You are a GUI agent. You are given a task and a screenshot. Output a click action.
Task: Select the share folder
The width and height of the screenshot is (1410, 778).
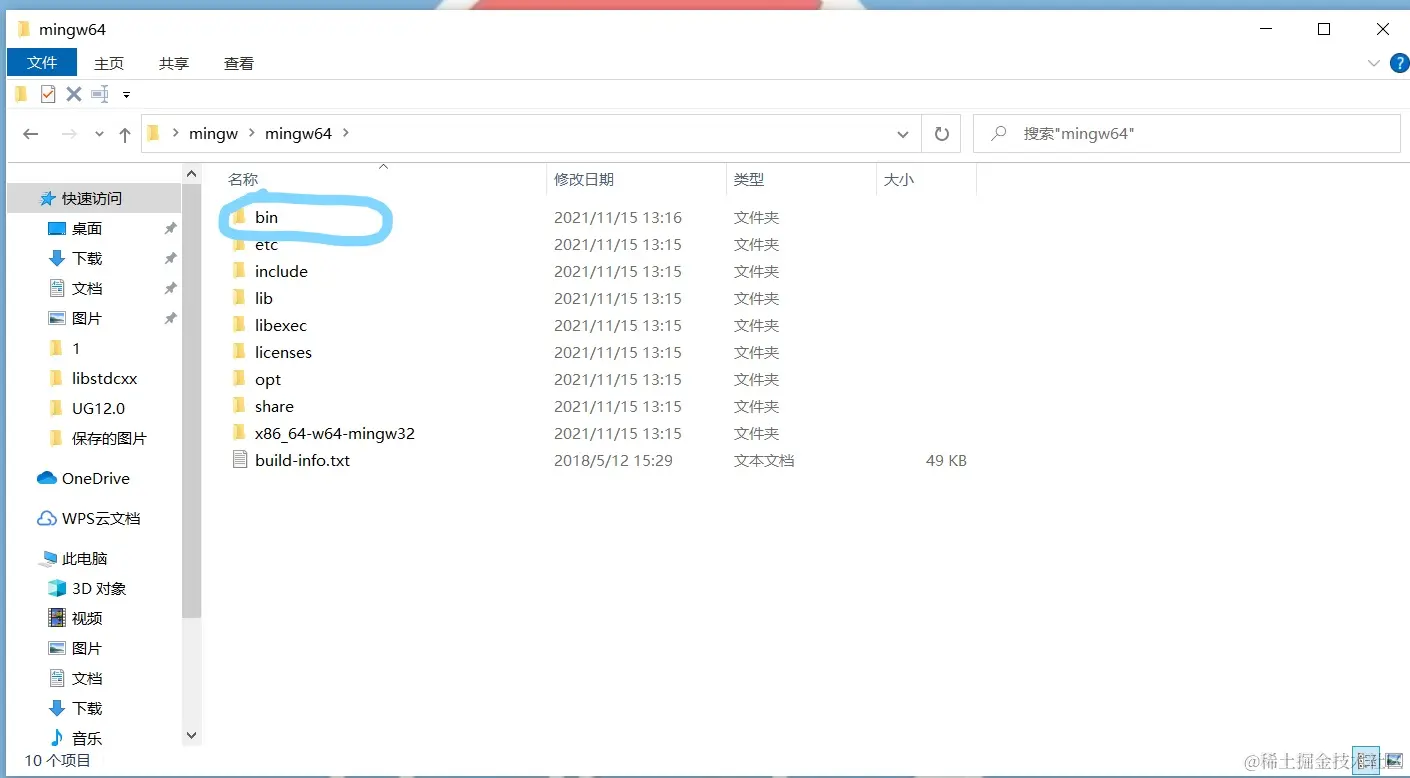274,406
